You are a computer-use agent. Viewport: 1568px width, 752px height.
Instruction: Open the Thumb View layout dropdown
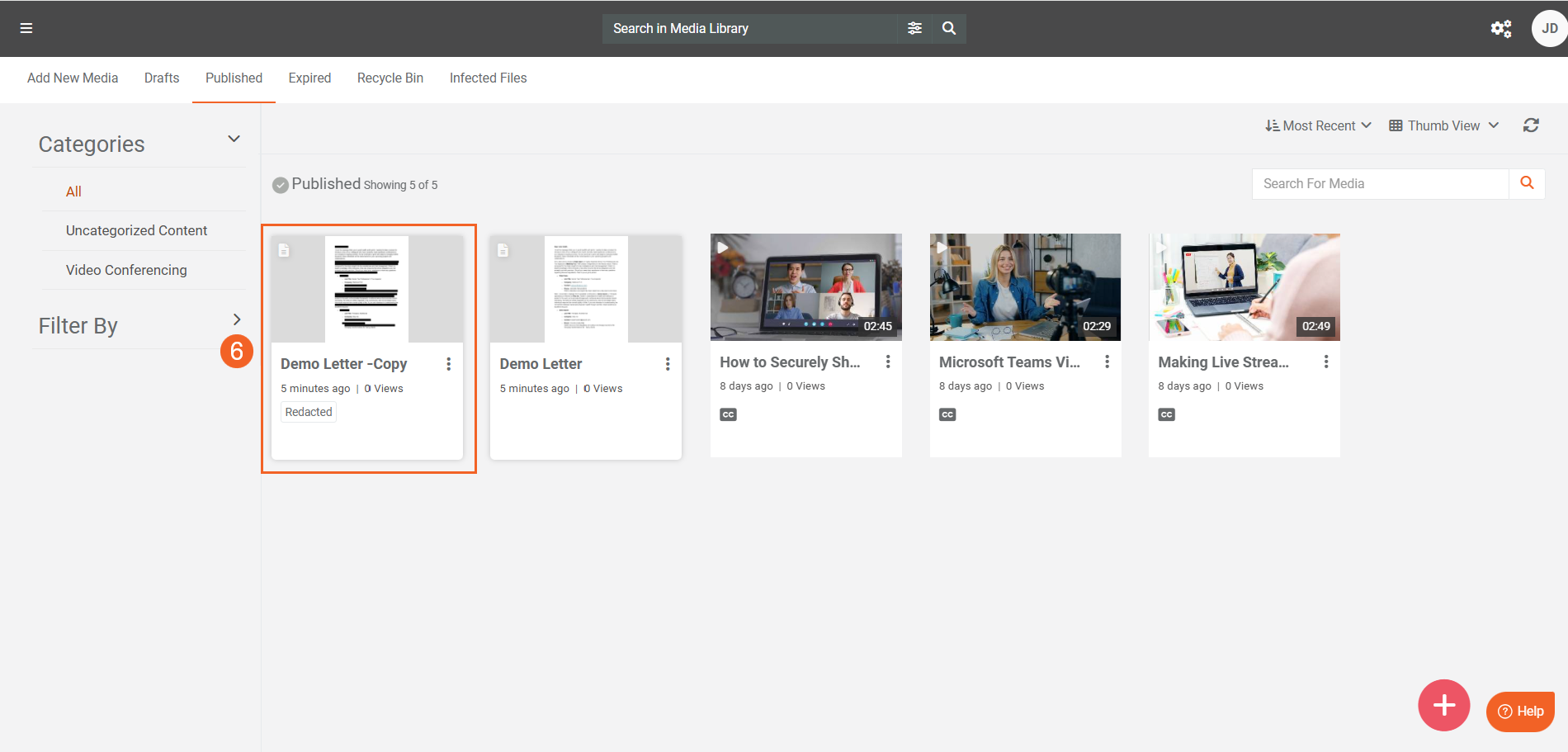tap(1443, 125)
